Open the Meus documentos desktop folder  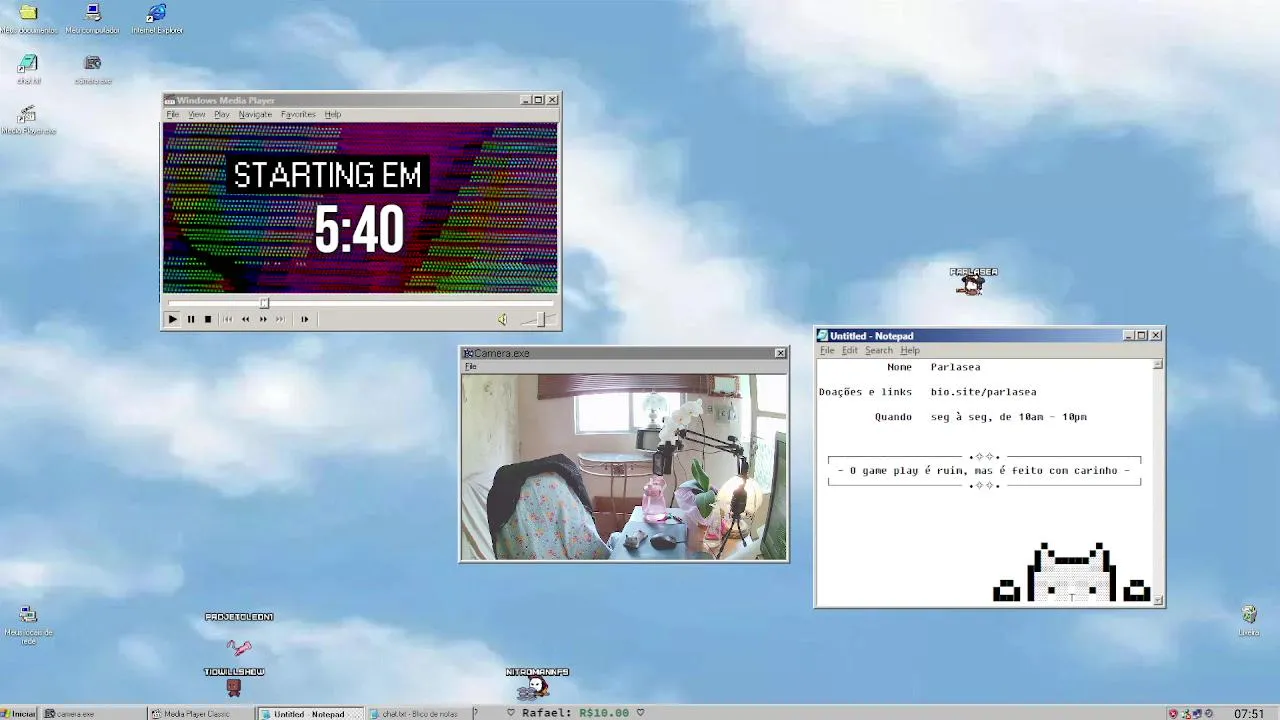click(x=28, y=18)
